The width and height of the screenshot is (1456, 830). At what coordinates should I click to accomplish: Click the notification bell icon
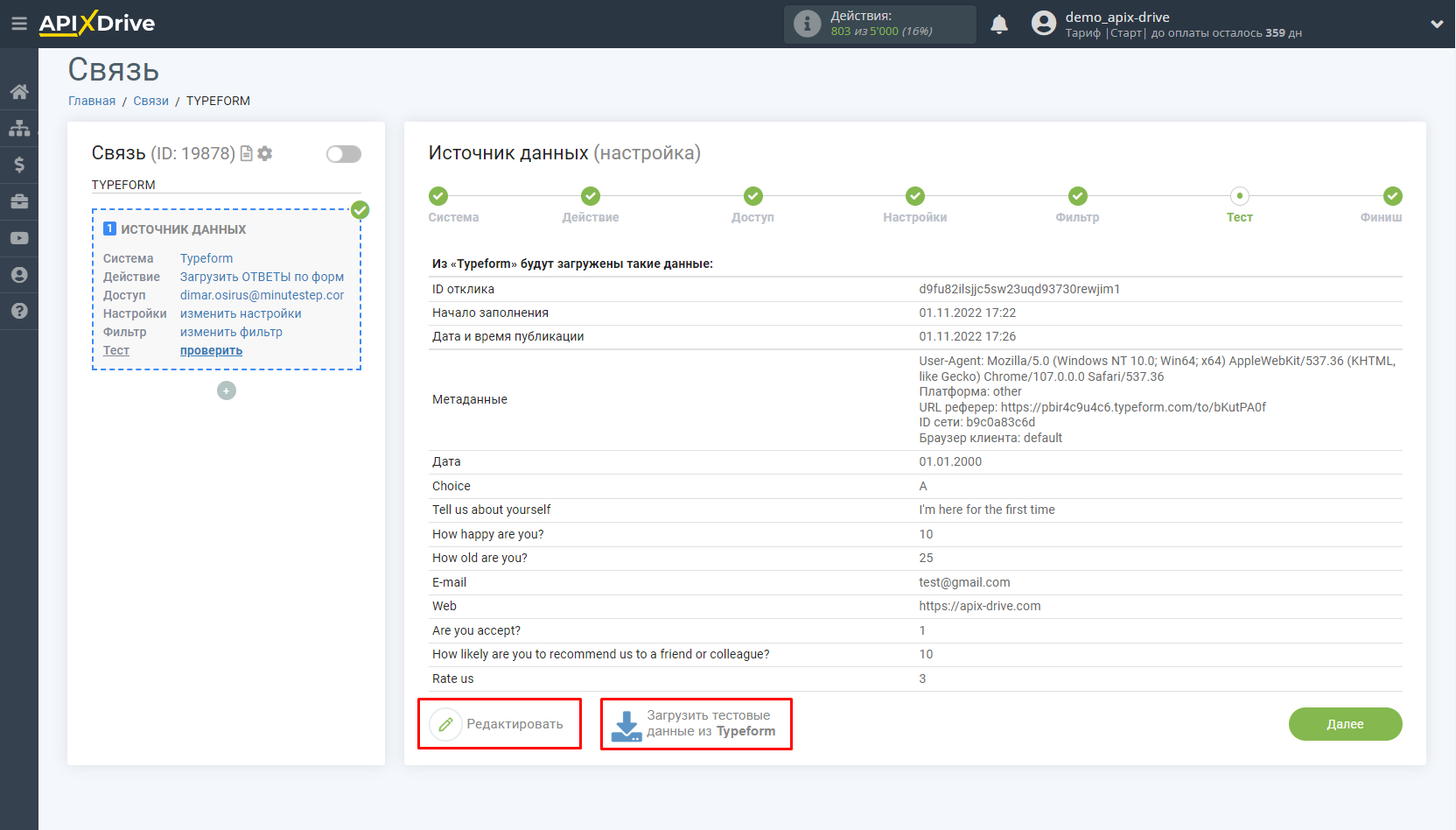pyautogui.click(x=999, y=25)
